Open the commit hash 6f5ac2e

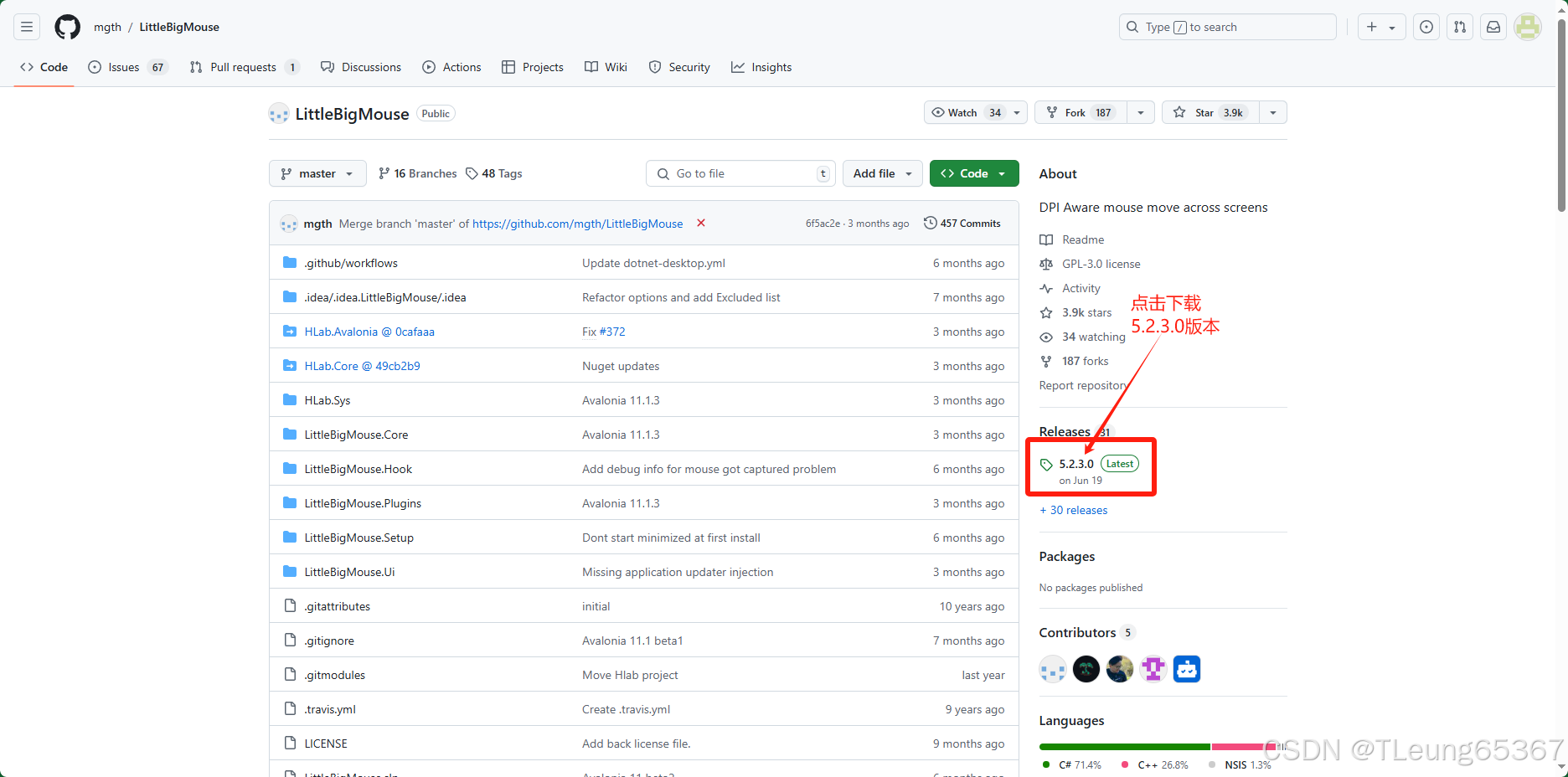pos(823,224)
